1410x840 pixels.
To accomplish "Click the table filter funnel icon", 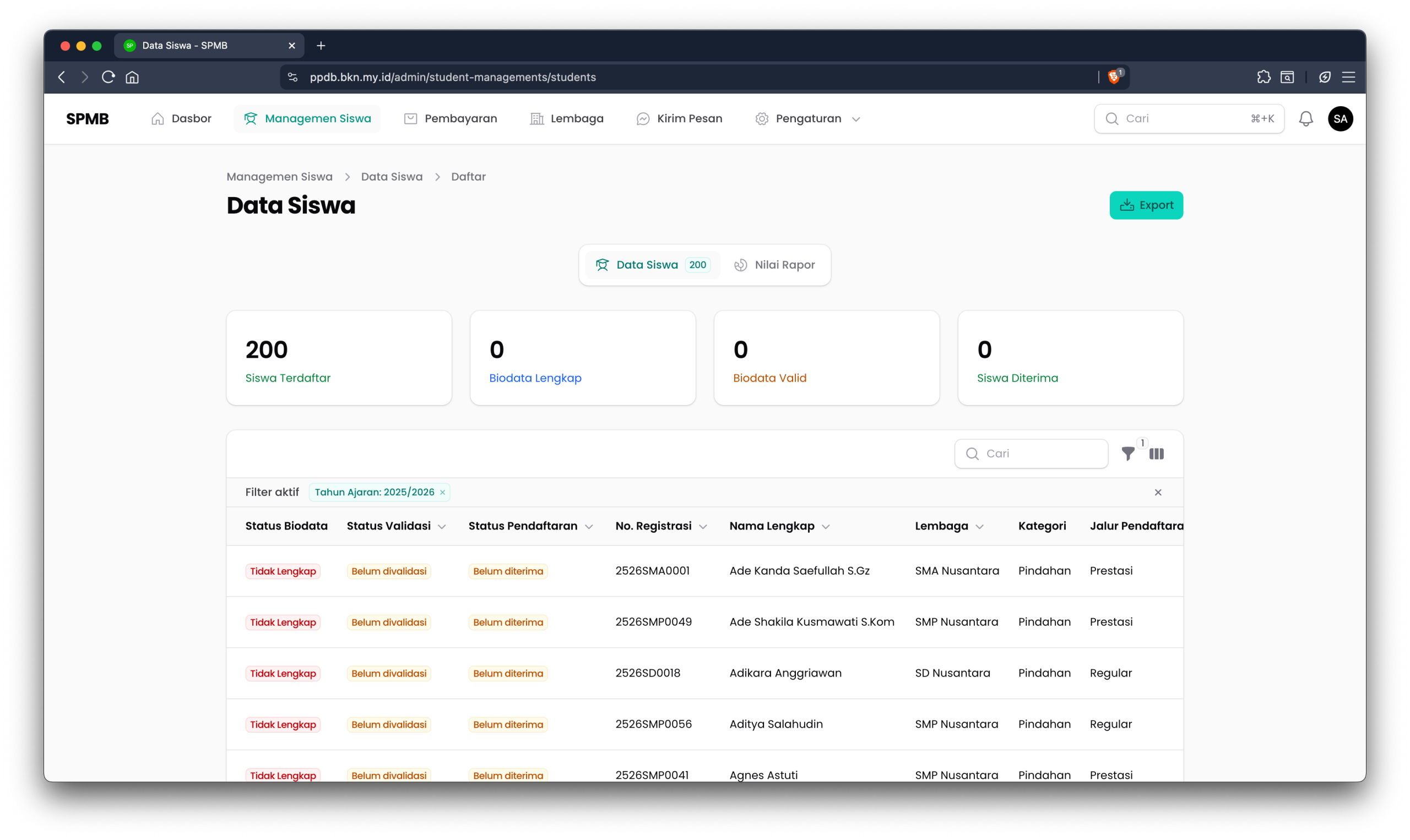I will [x=1127, y=454].
